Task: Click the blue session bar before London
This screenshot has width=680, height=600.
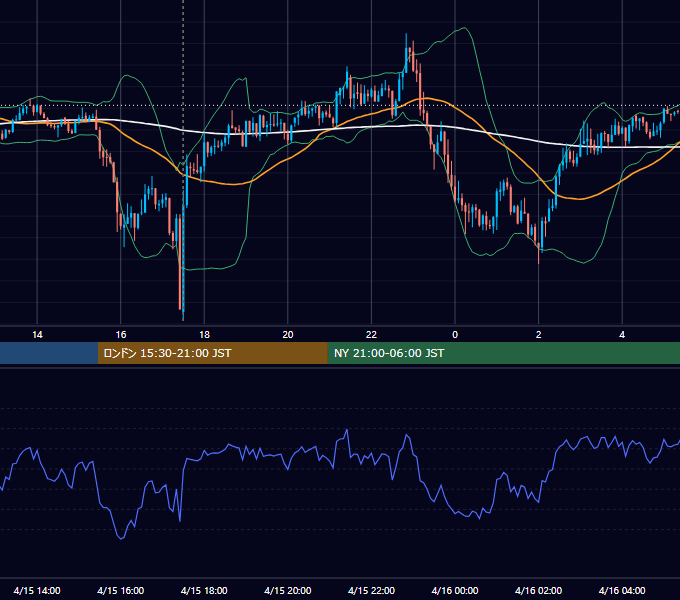Action: click(49, 353)
